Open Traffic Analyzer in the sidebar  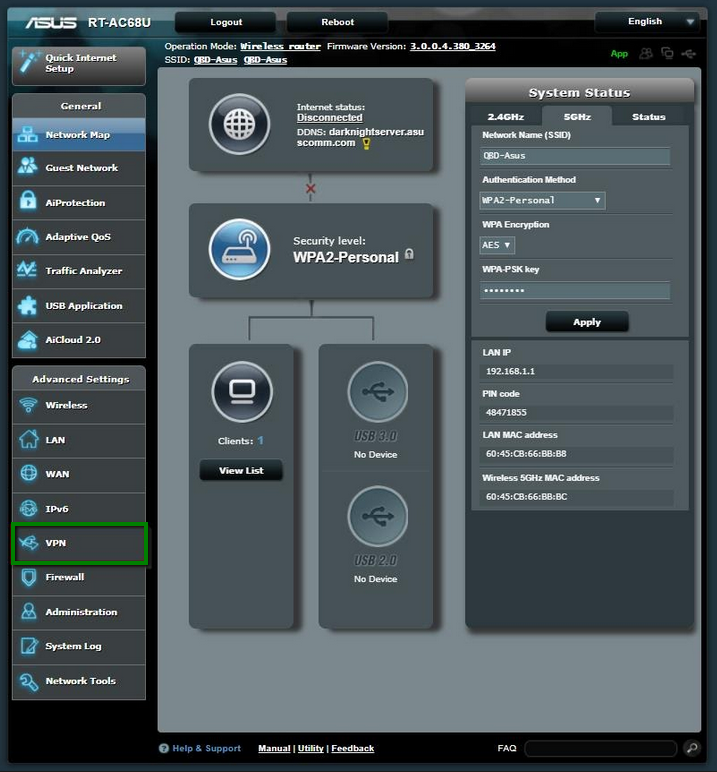pyautogui.click(x=79, y=271)
